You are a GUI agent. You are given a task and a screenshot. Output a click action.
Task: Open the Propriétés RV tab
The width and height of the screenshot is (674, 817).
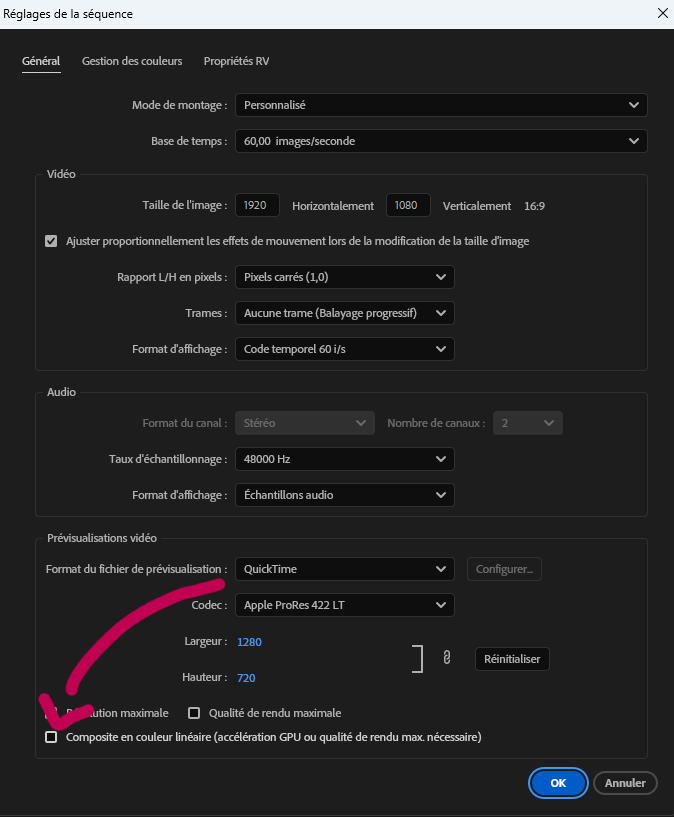[236, 61]
